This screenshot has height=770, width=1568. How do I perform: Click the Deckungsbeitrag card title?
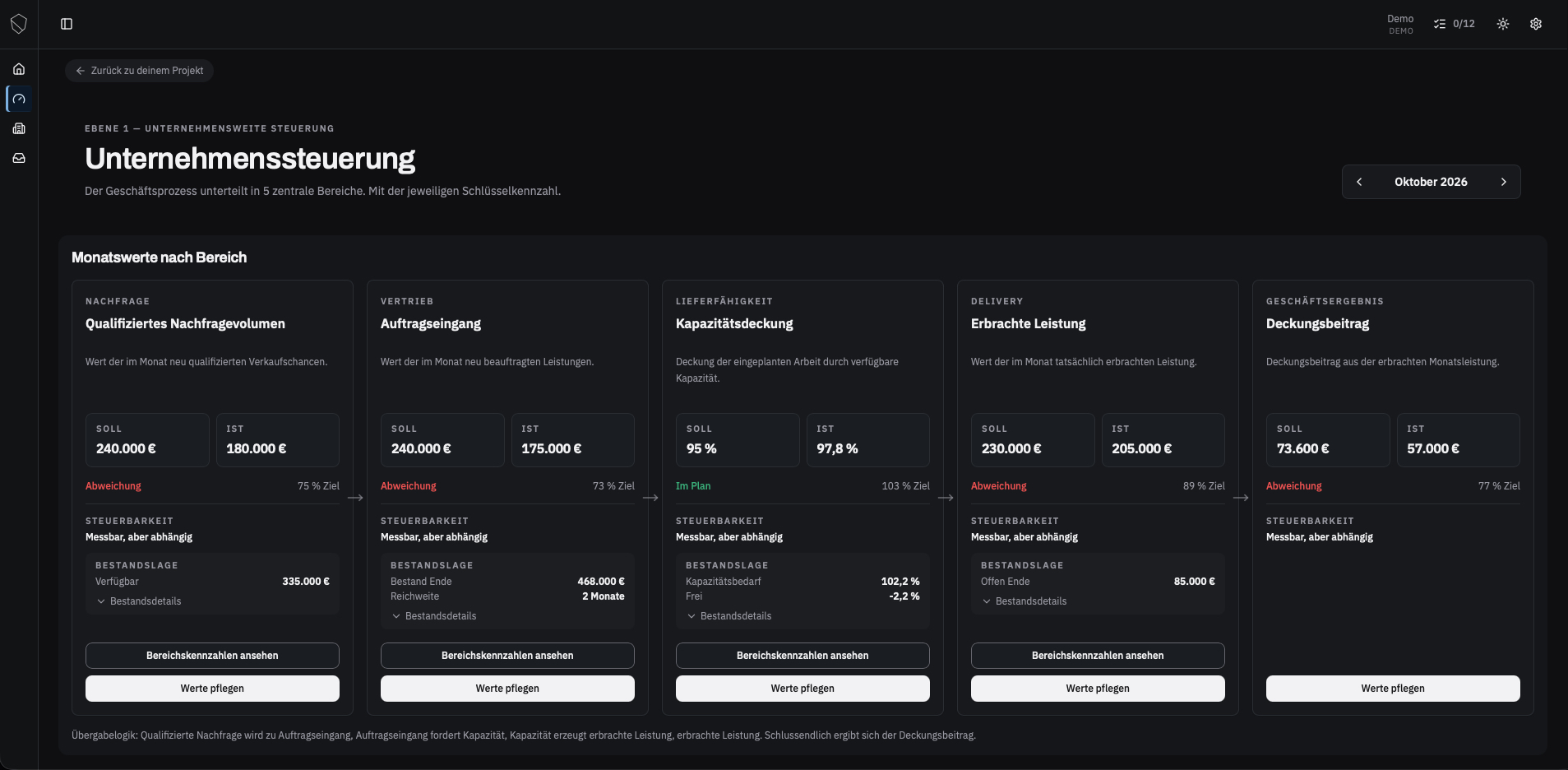pos(1317,324)
